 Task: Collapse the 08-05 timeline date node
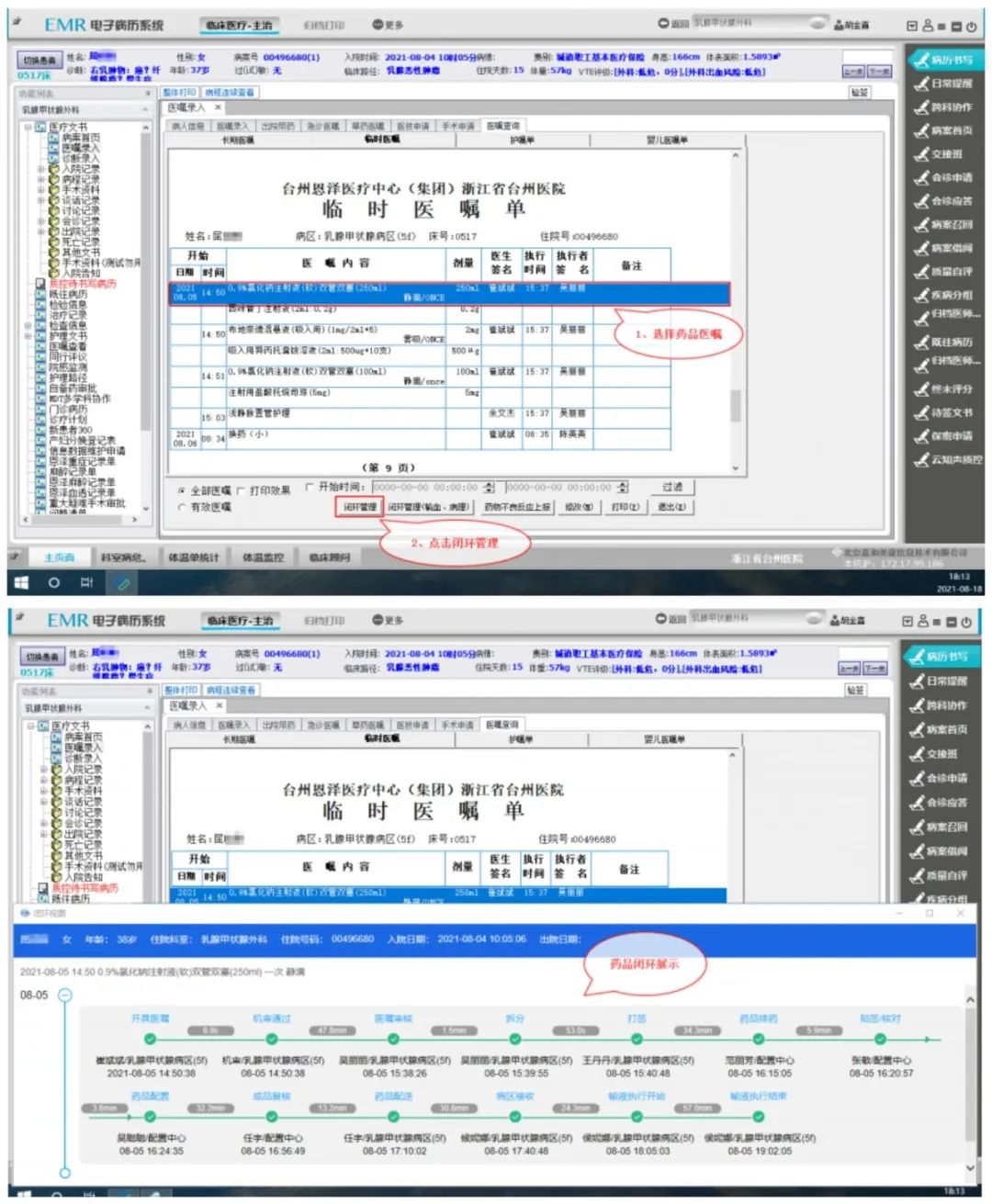tap(65, 995)
